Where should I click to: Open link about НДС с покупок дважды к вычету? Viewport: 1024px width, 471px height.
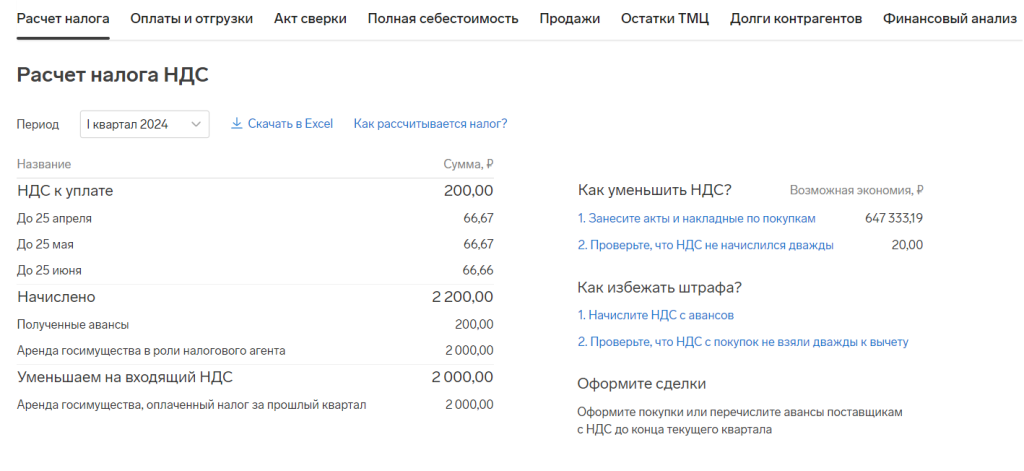click(743, 342)
